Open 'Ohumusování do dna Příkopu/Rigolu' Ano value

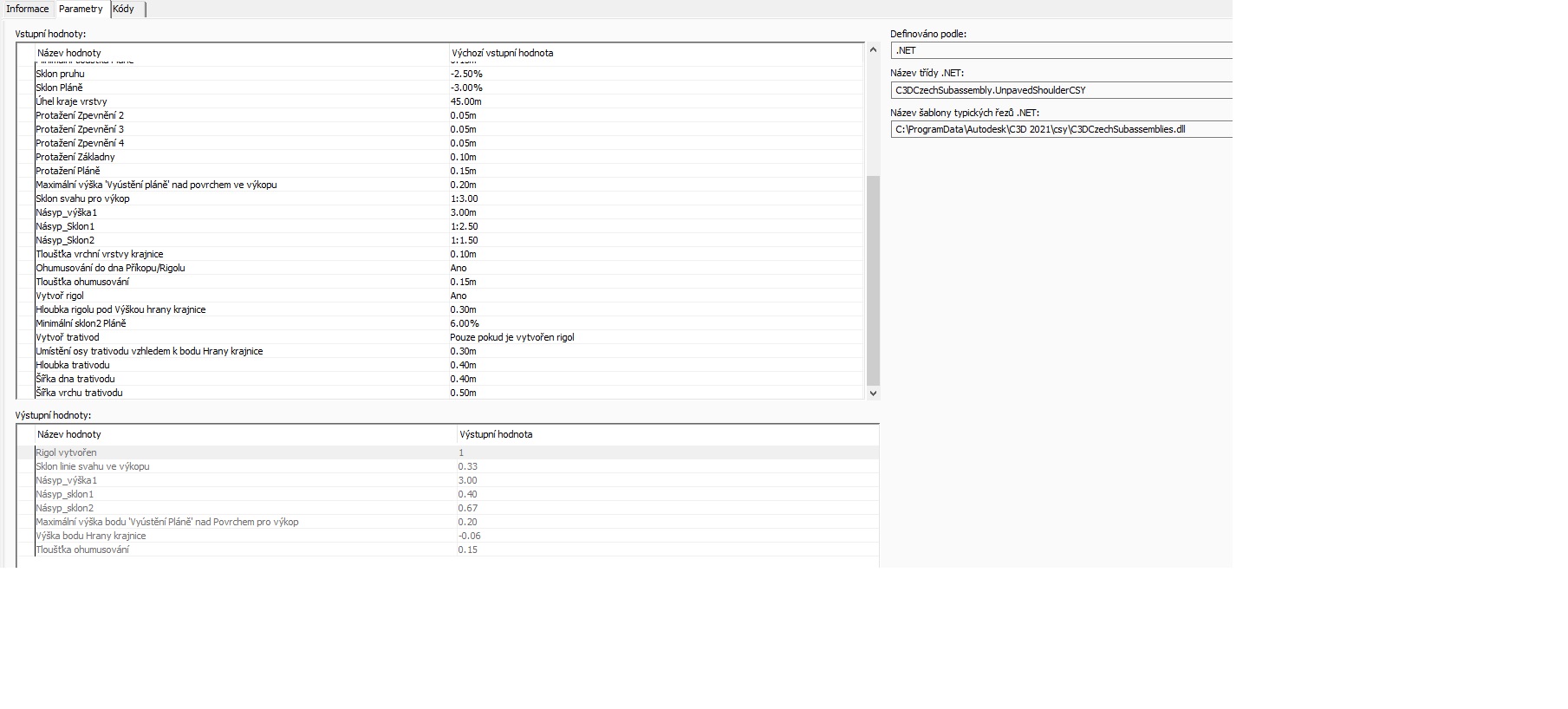click(459, 268)
